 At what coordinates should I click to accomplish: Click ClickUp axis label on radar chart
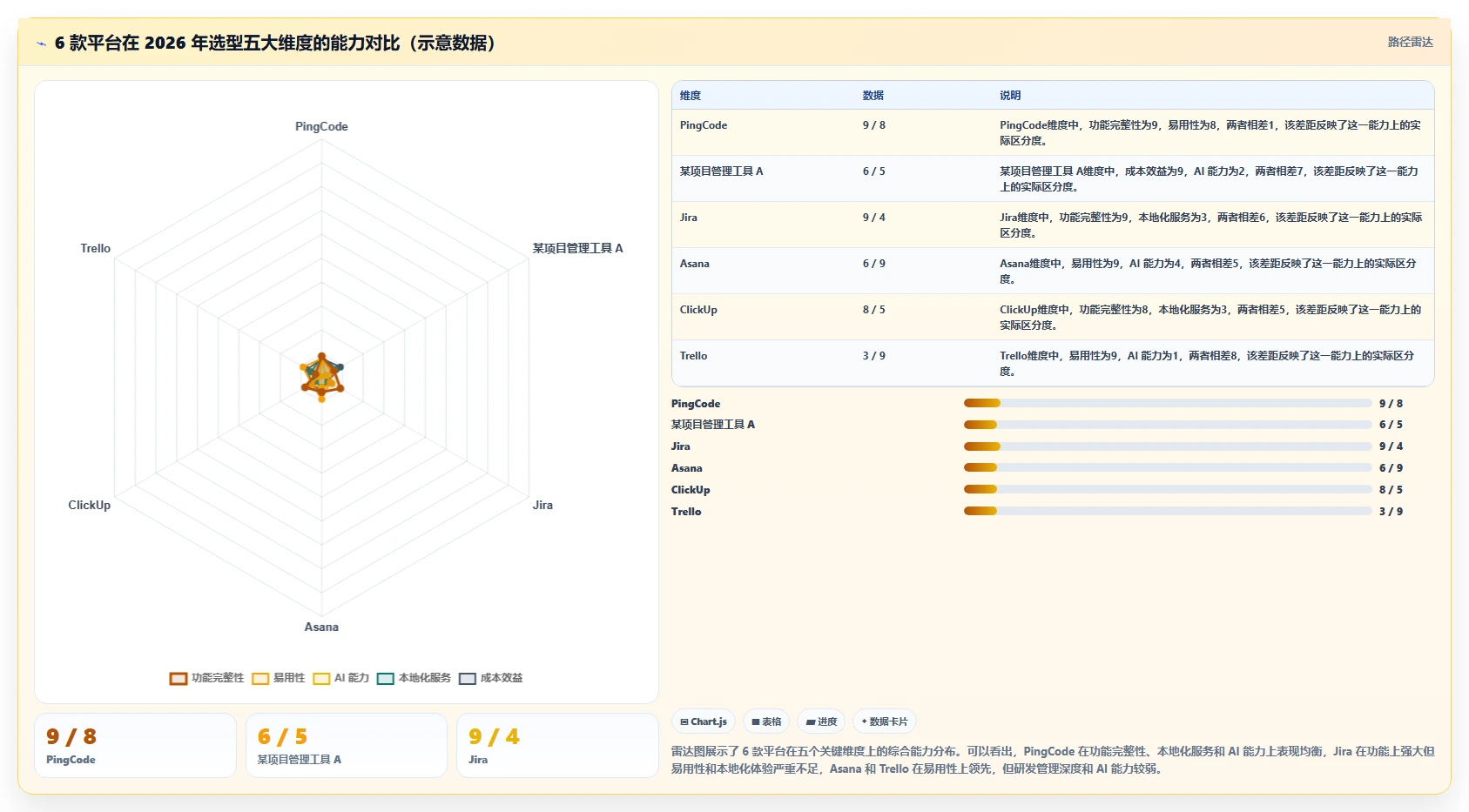90,505
